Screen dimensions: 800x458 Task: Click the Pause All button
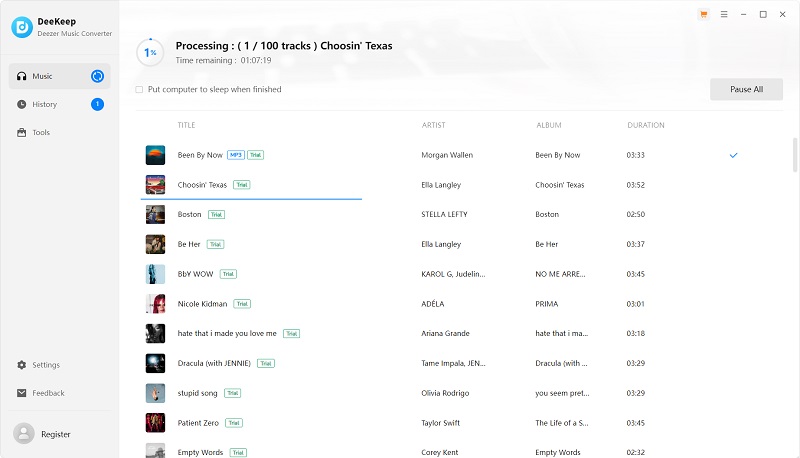tap(746, 89)
